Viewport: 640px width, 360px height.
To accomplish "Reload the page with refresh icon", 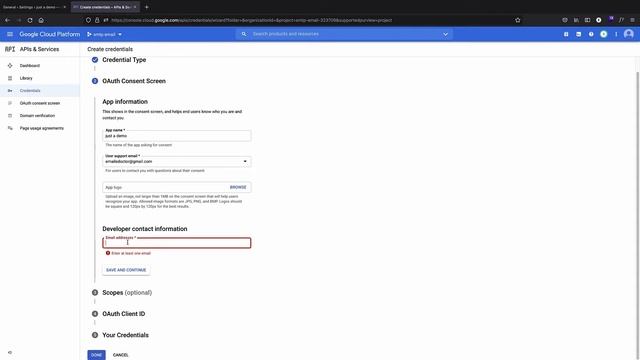I will [x=30, y=20].
